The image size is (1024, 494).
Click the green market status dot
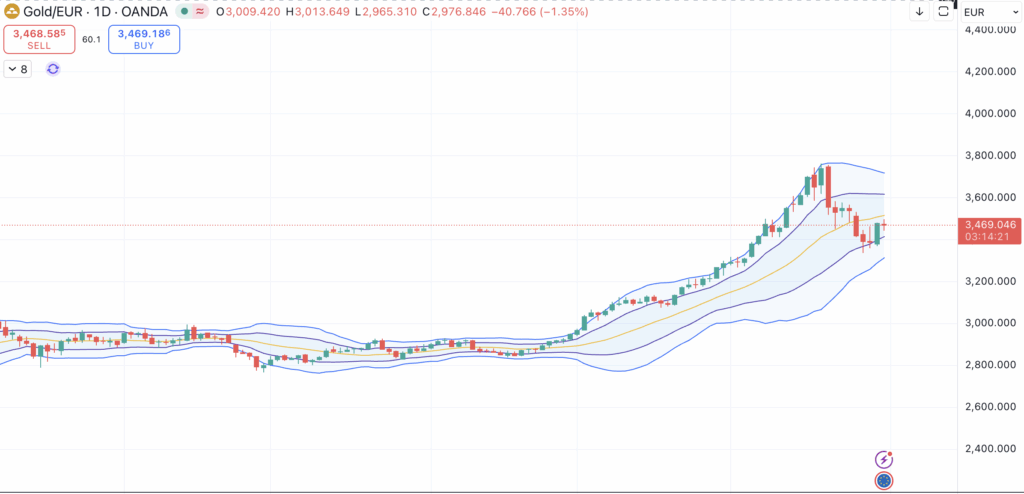[184, 12]
